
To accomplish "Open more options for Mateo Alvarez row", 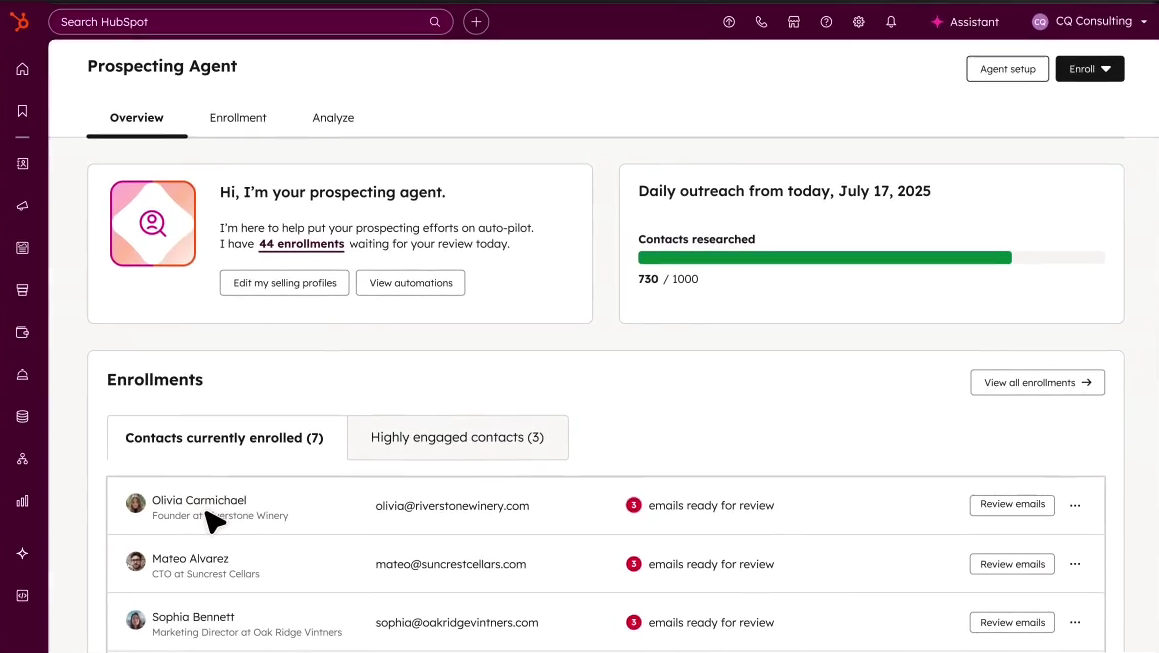I will coord(1075,564).
